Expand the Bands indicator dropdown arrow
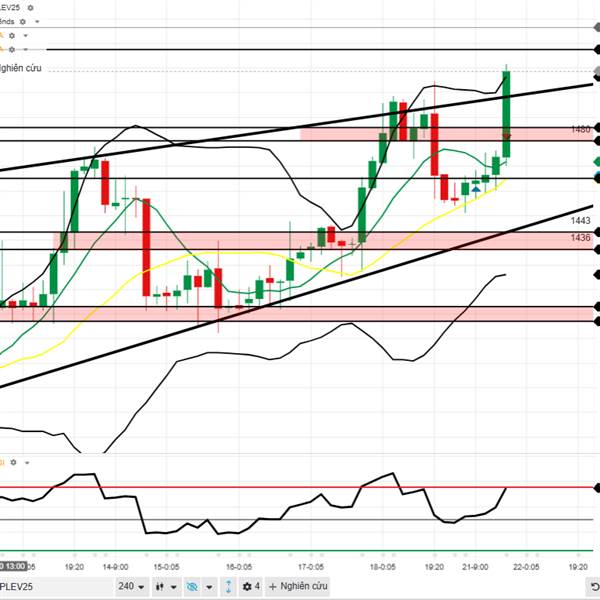This screenshot has height=600, width=600. point(37,22)
